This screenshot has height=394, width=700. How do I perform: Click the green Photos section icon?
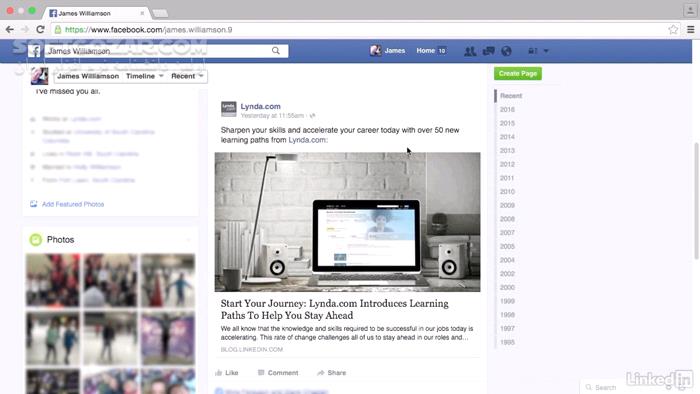[x=36, y=240]
